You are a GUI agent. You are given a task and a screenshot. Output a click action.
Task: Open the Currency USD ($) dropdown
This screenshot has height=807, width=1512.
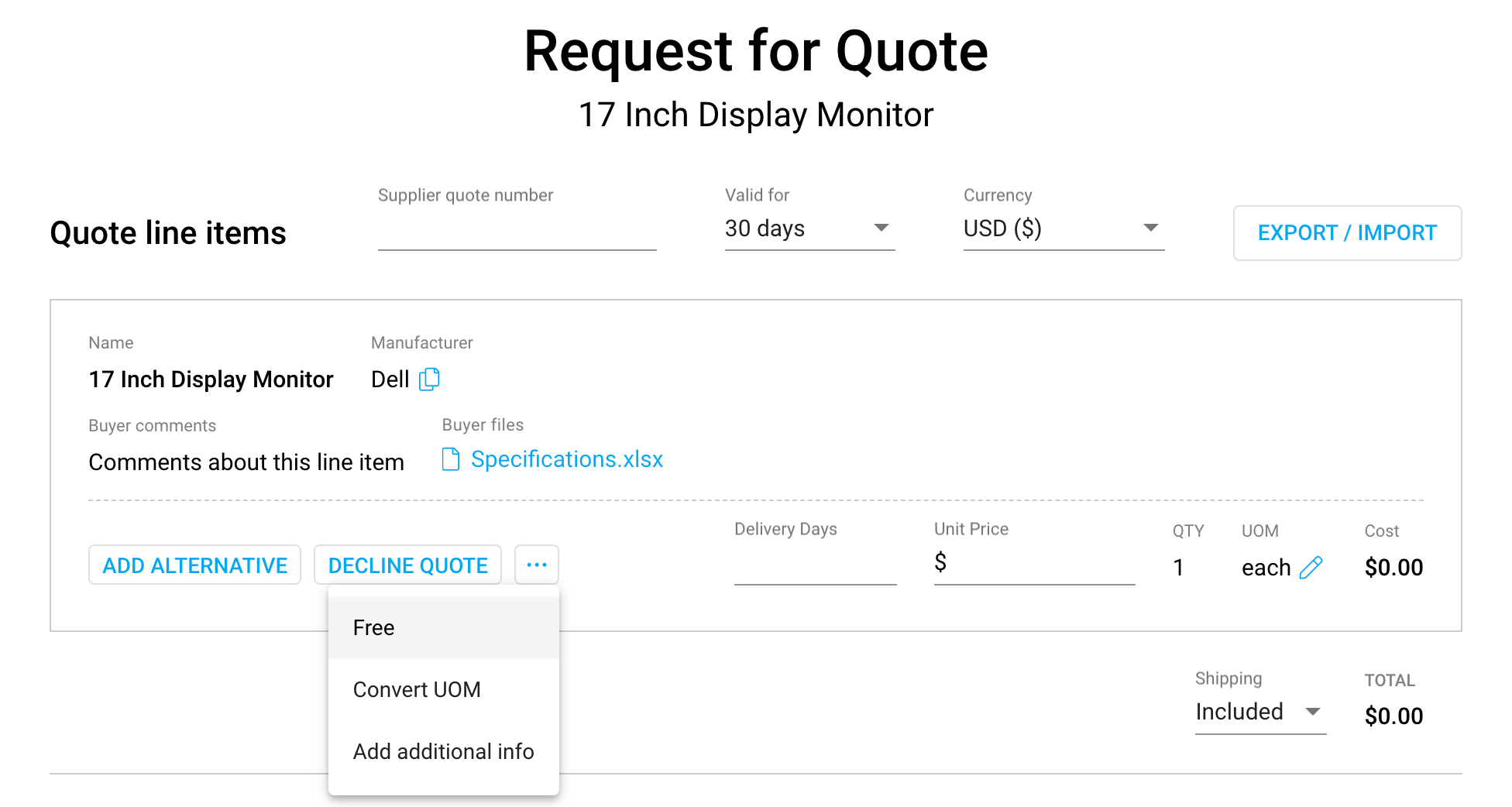click(x=1064, y=229)
